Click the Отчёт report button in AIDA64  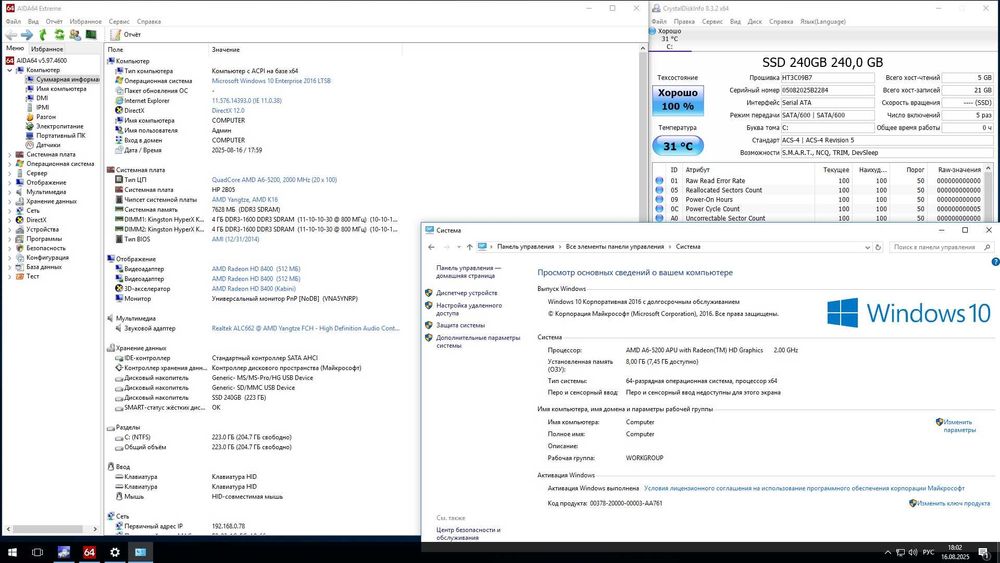(x=126, y=34)
